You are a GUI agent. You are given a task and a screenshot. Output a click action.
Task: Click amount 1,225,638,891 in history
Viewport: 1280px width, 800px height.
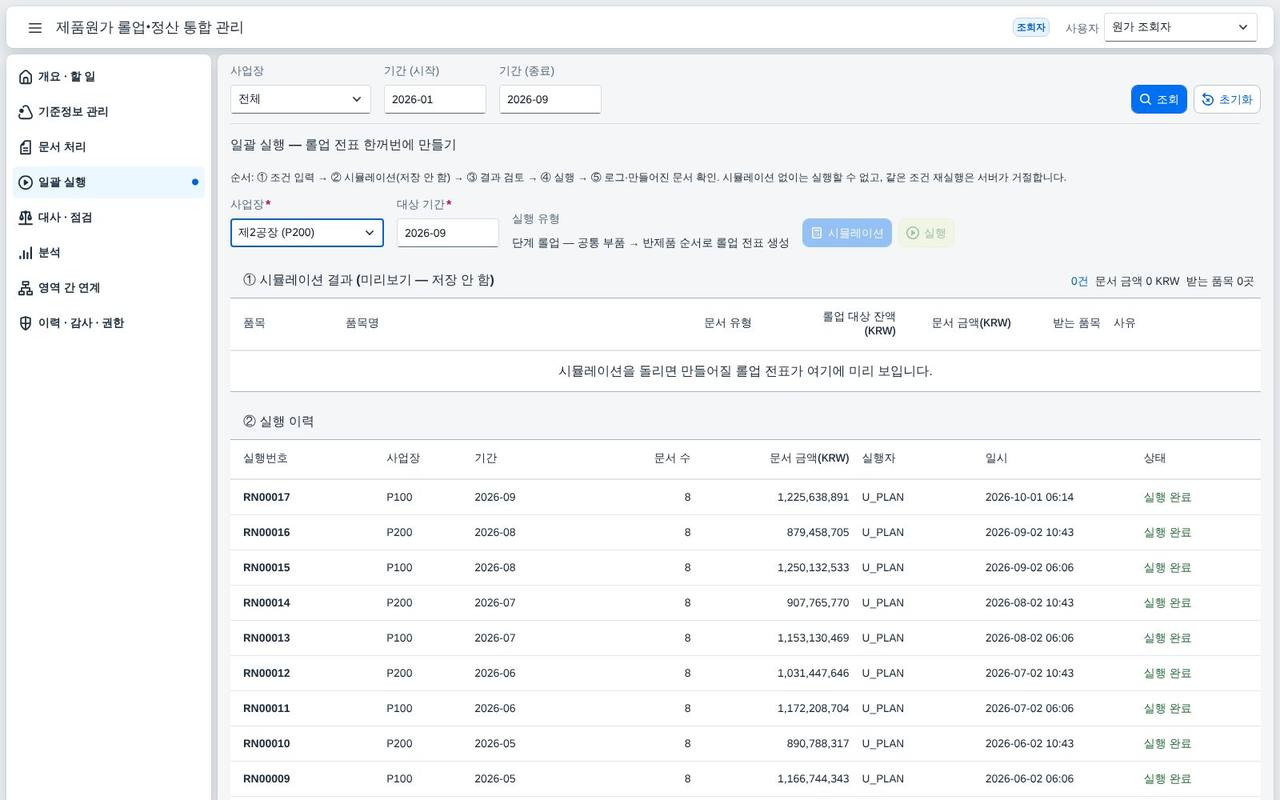(x=813, y=497)
